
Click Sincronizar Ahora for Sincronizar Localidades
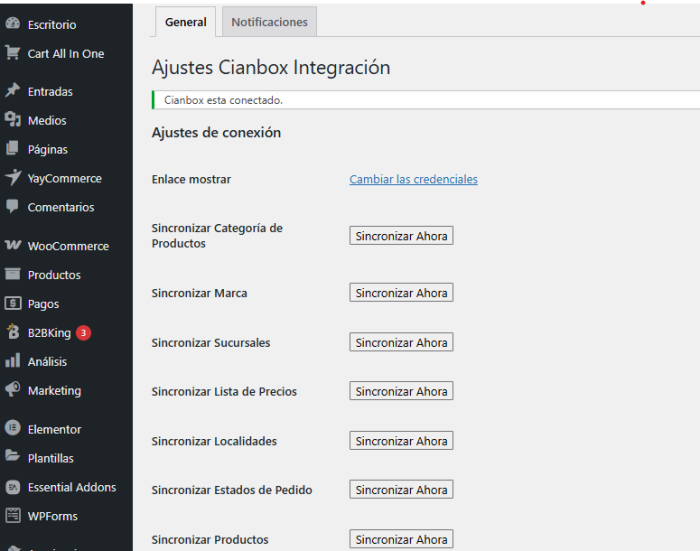(401, 441)
